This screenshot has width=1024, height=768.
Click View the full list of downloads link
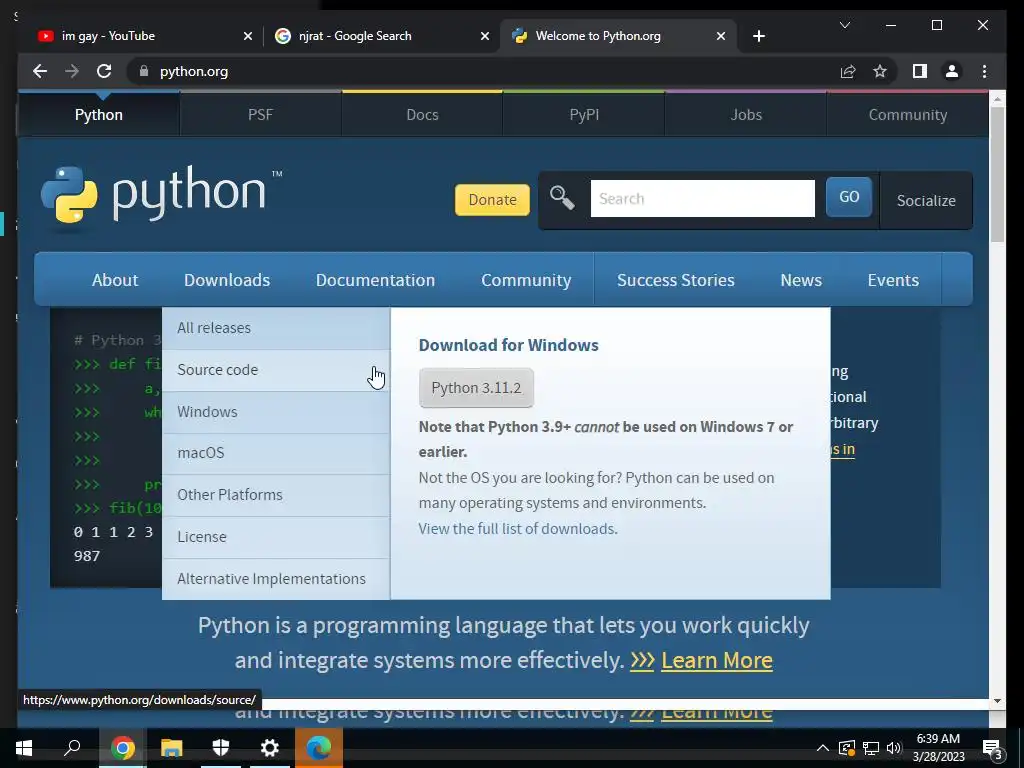[518, 528]
